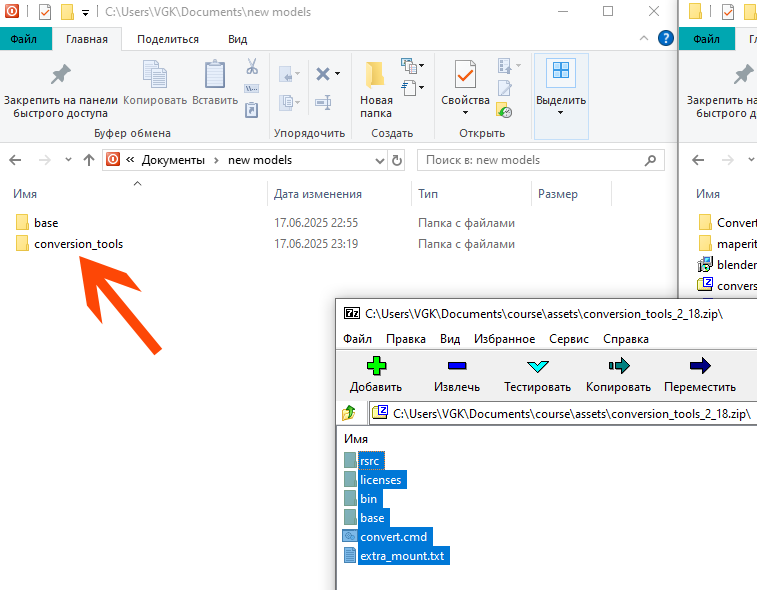The image size is (757, 590).
Task: Pin folder to Quick access panel
Action: click(x=60, y=87)
